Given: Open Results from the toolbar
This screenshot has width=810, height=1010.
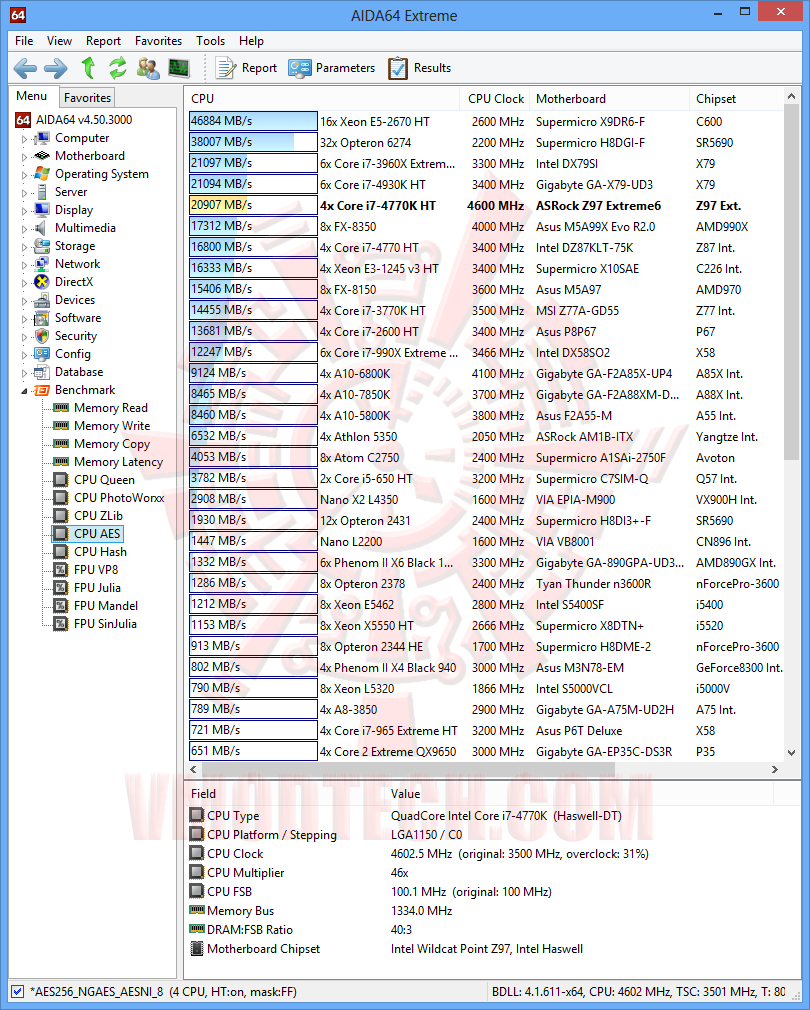Looking at the screenshot, I should (x=419, y=68).
